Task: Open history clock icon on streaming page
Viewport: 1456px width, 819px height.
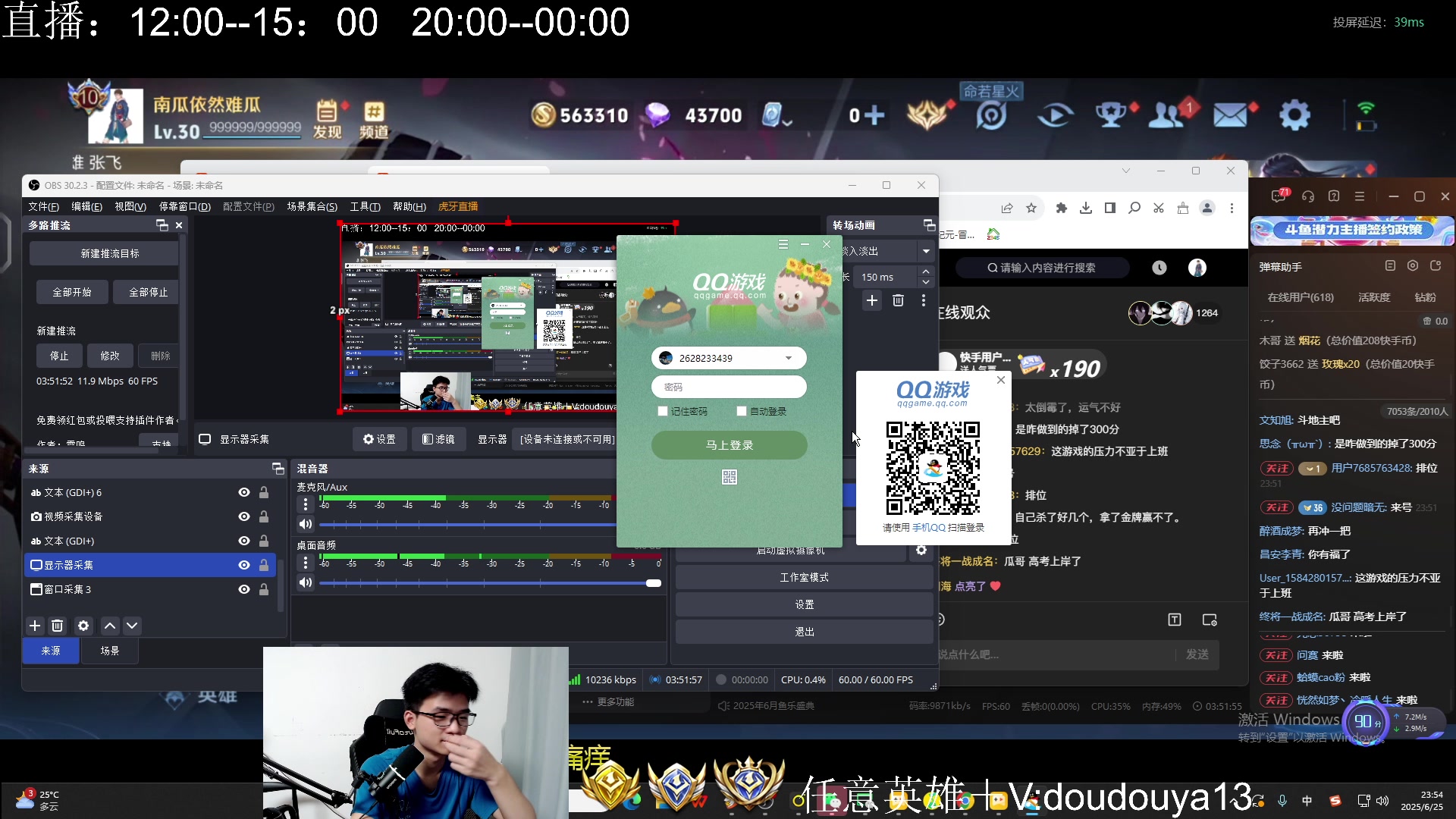Action: pyautogui.click(x=1159, y=268)
